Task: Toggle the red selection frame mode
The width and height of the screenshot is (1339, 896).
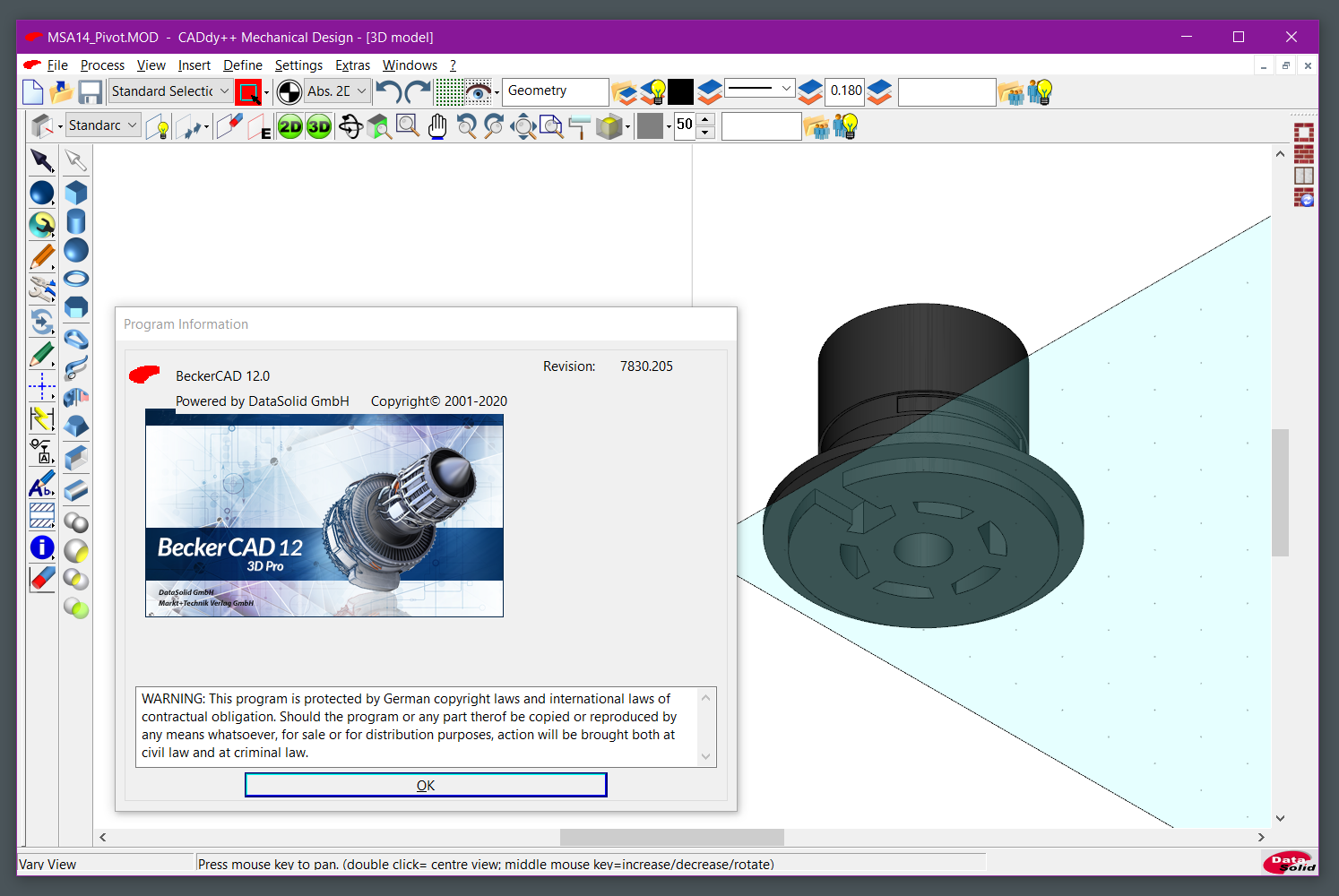Action: pos(248,91)
